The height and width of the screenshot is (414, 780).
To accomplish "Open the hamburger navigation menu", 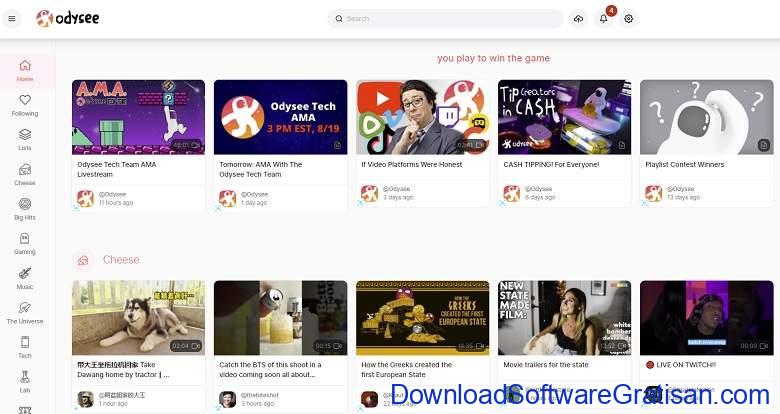I will (12, 19).
